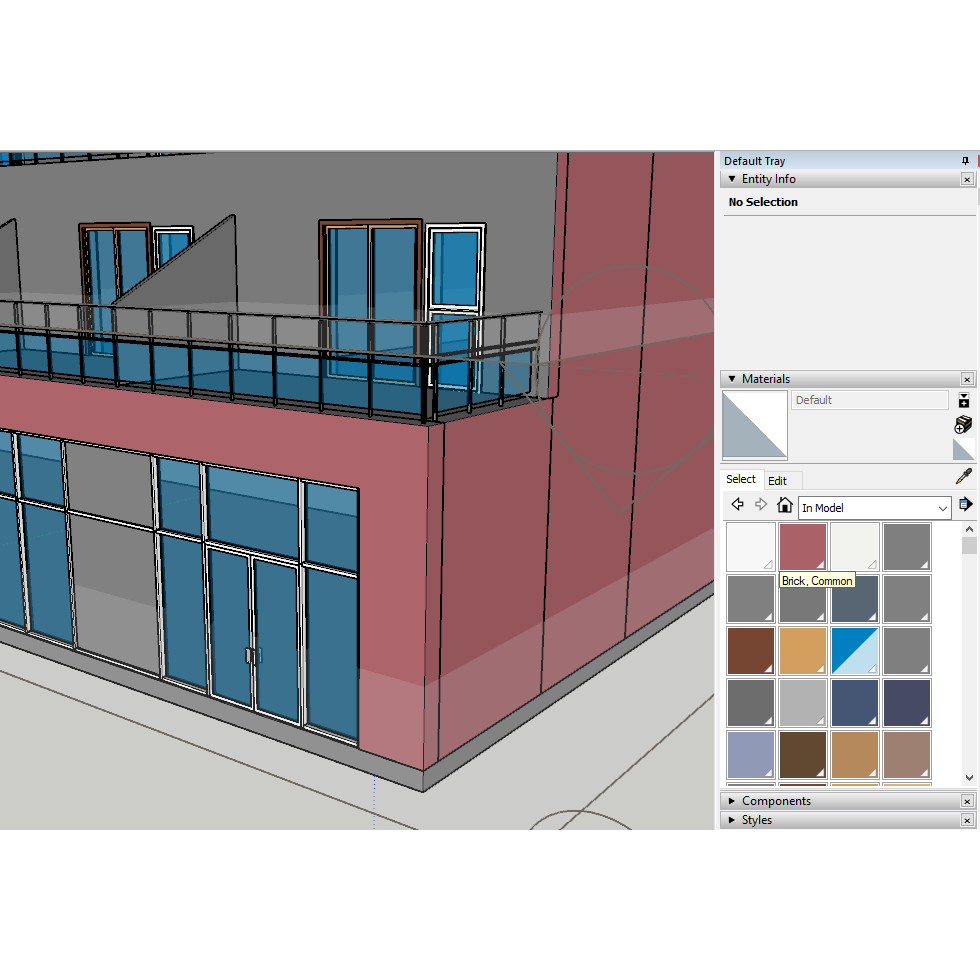This screenshot has height=980, width=980.
Task: Click the Create Material icon
Action: coord(963,424)
